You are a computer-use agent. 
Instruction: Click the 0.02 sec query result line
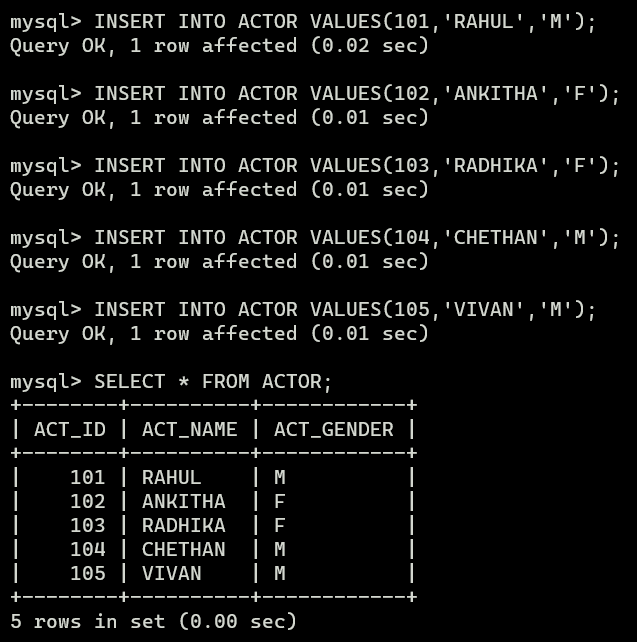[x=219, y=46]
